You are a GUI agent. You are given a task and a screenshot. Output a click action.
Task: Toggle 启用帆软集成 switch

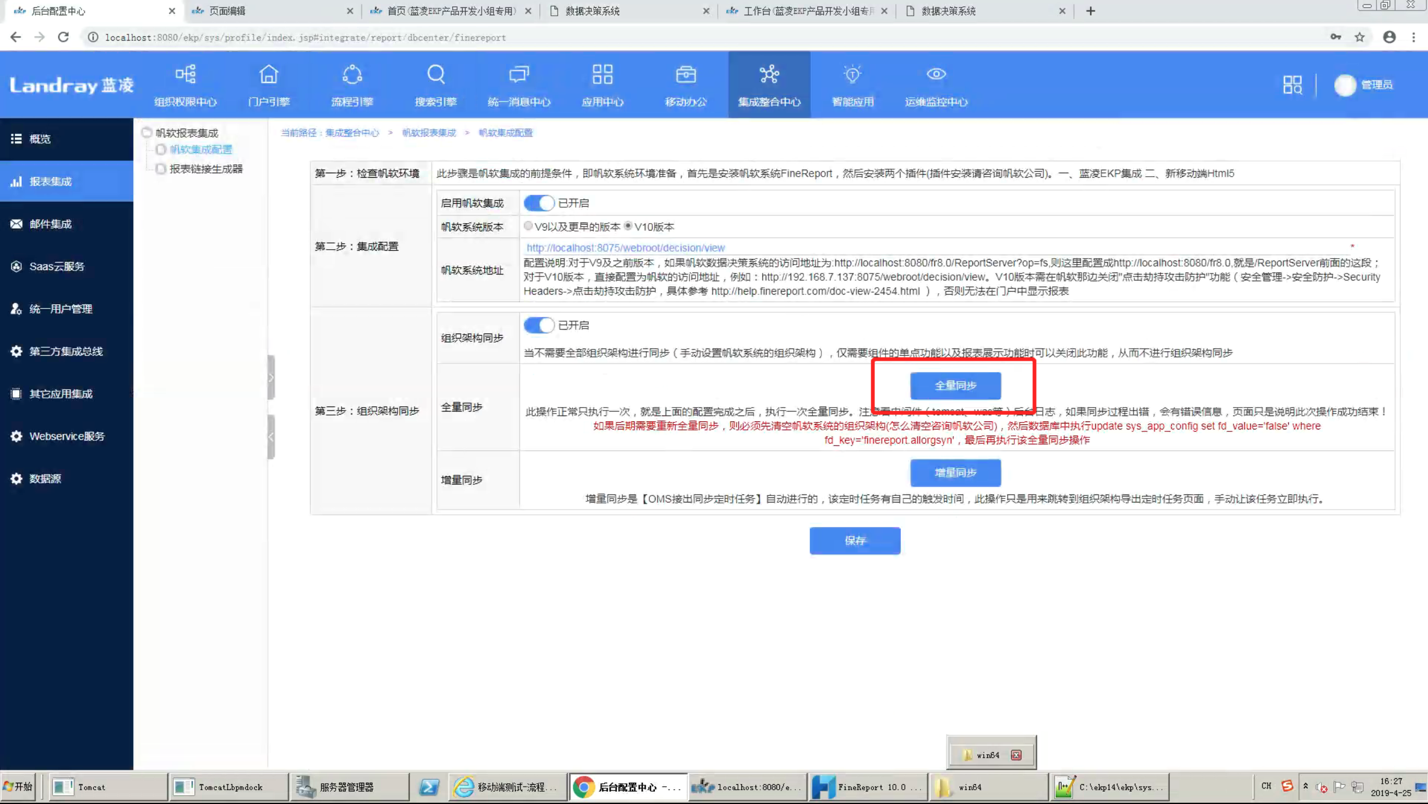click(x=539, y=203)
